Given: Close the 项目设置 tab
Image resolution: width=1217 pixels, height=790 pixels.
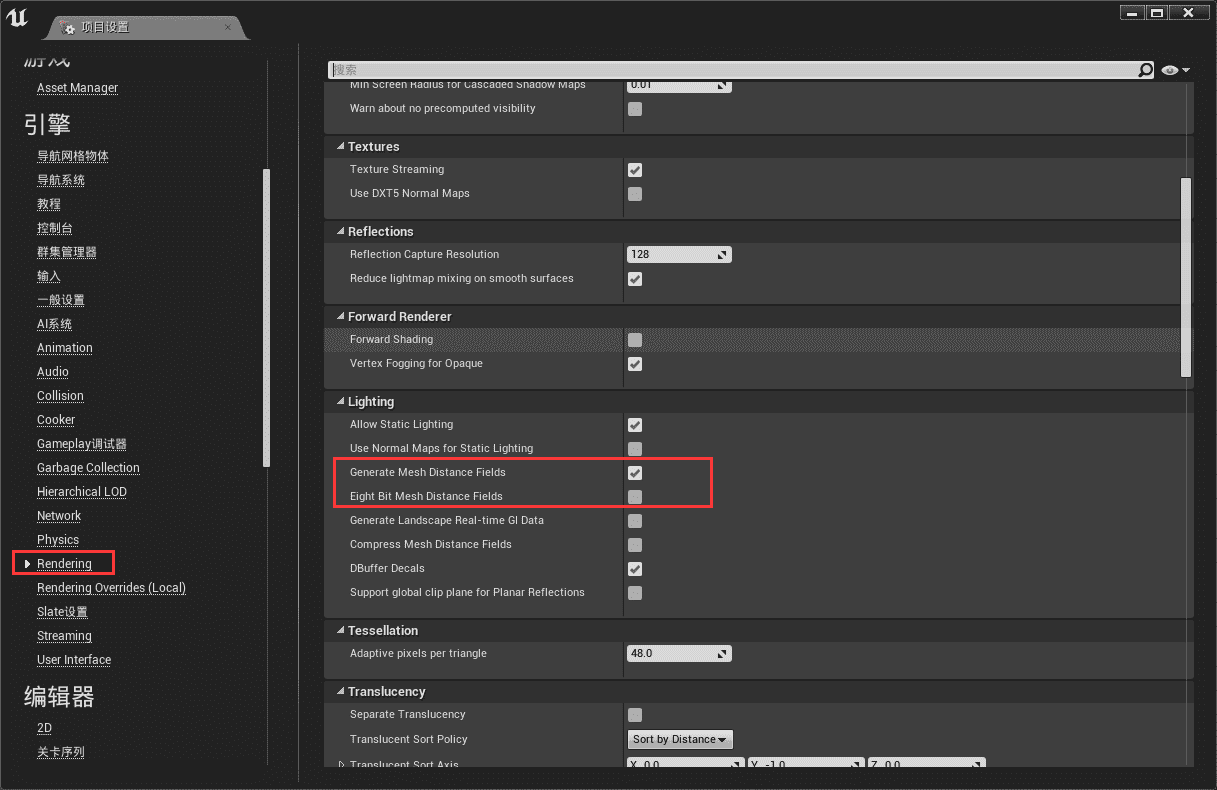Looking at the screenshot, I should [x=228, y=27].
